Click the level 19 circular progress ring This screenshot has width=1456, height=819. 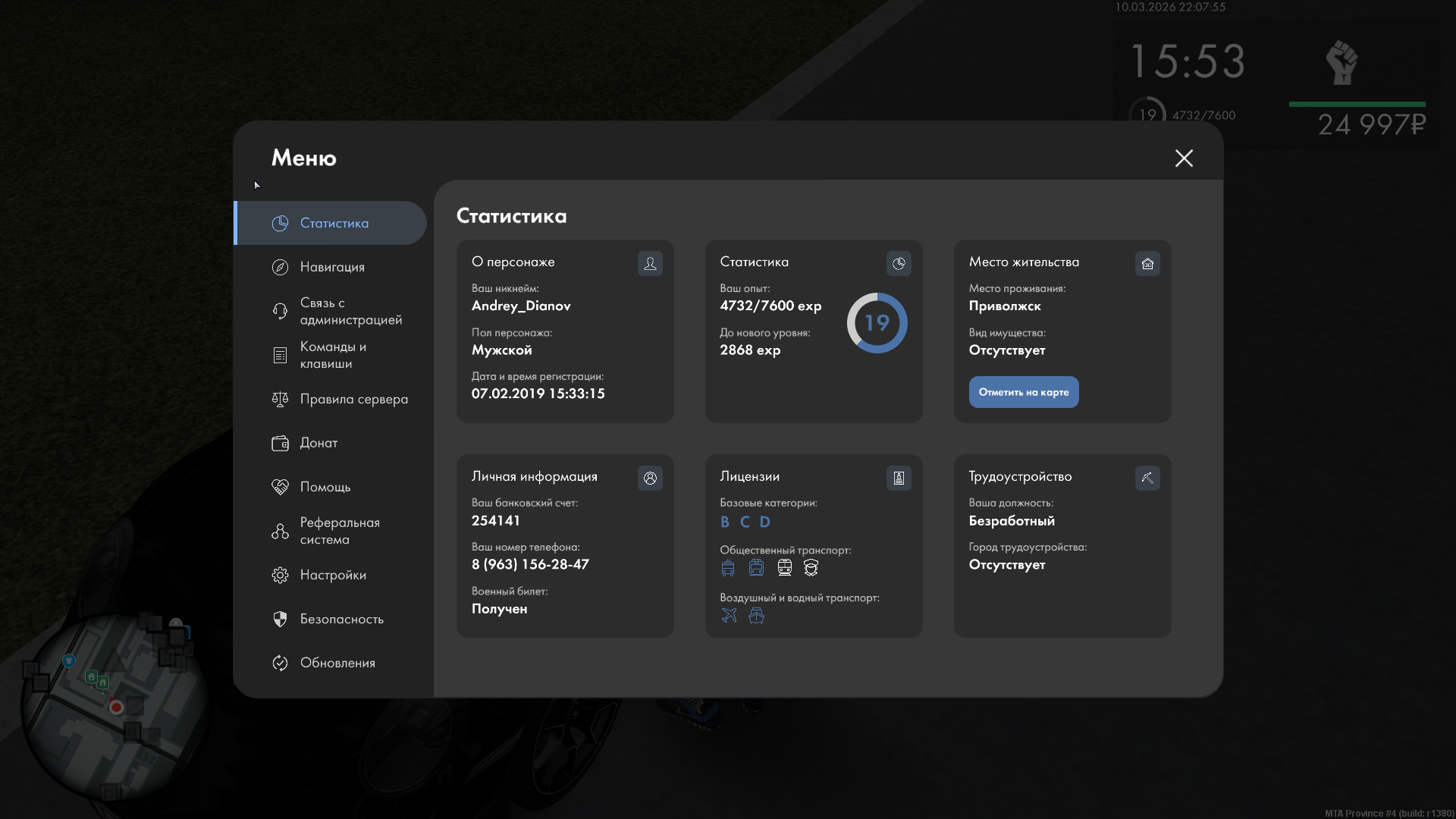pyautogui.click(x=877, y=323)
